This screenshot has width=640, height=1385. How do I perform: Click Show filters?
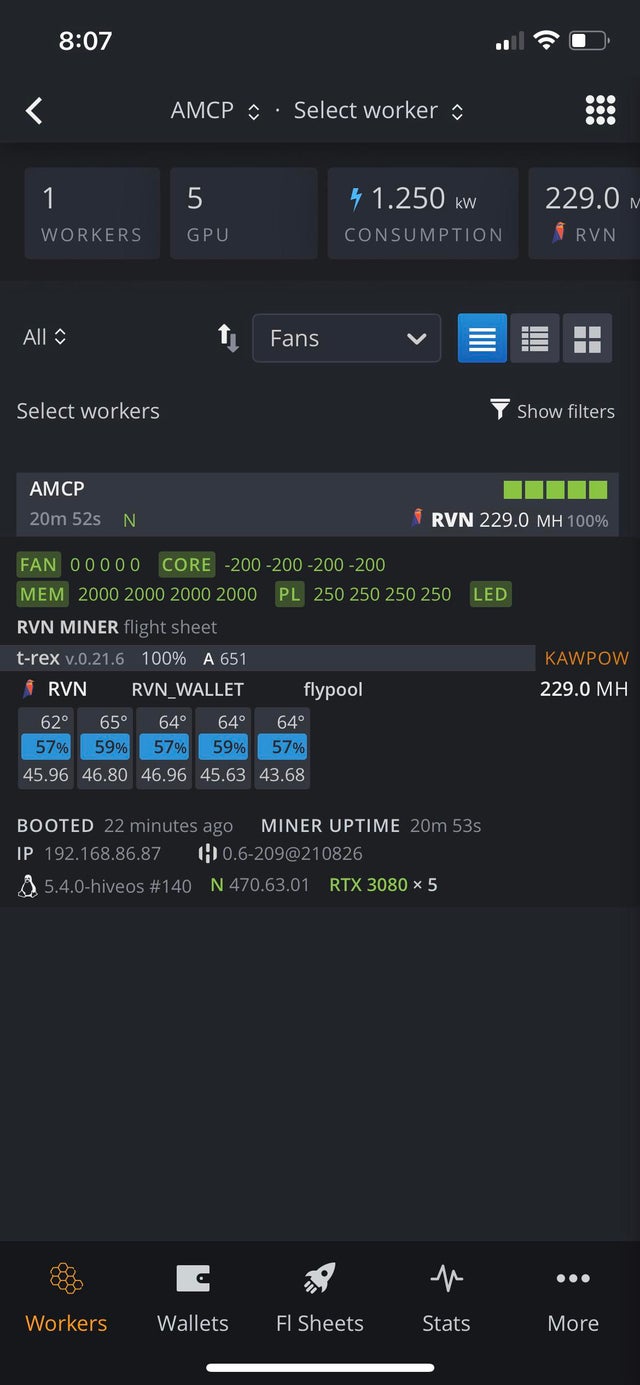pos(552,411)
